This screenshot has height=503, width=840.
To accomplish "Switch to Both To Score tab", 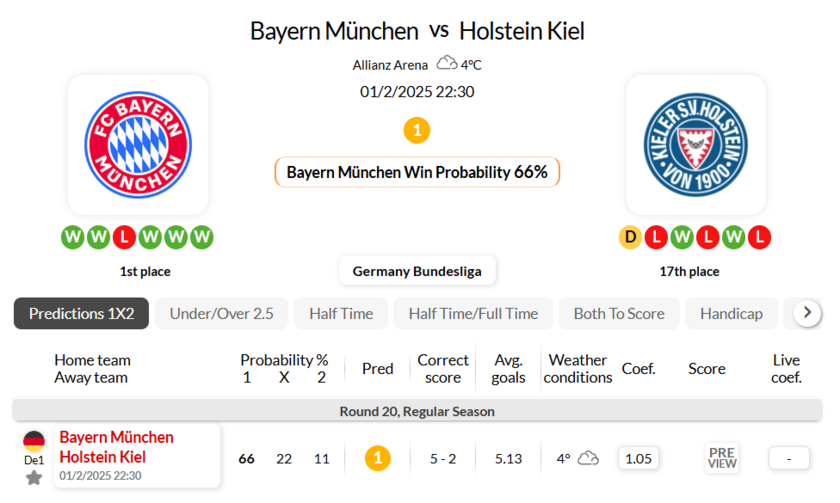I will 618,313.
